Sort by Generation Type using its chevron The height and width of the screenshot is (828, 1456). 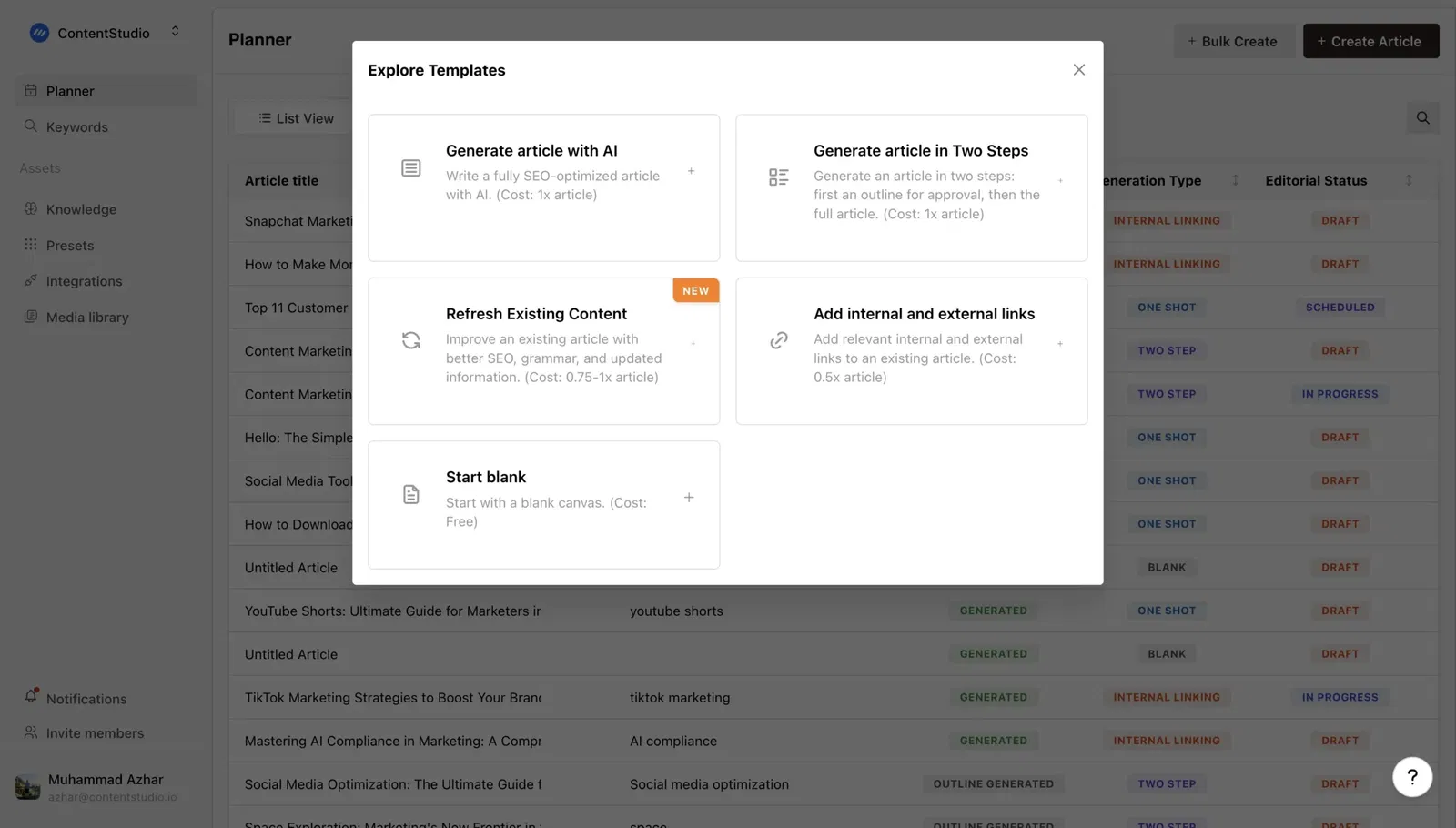[x=1236, y=180]
